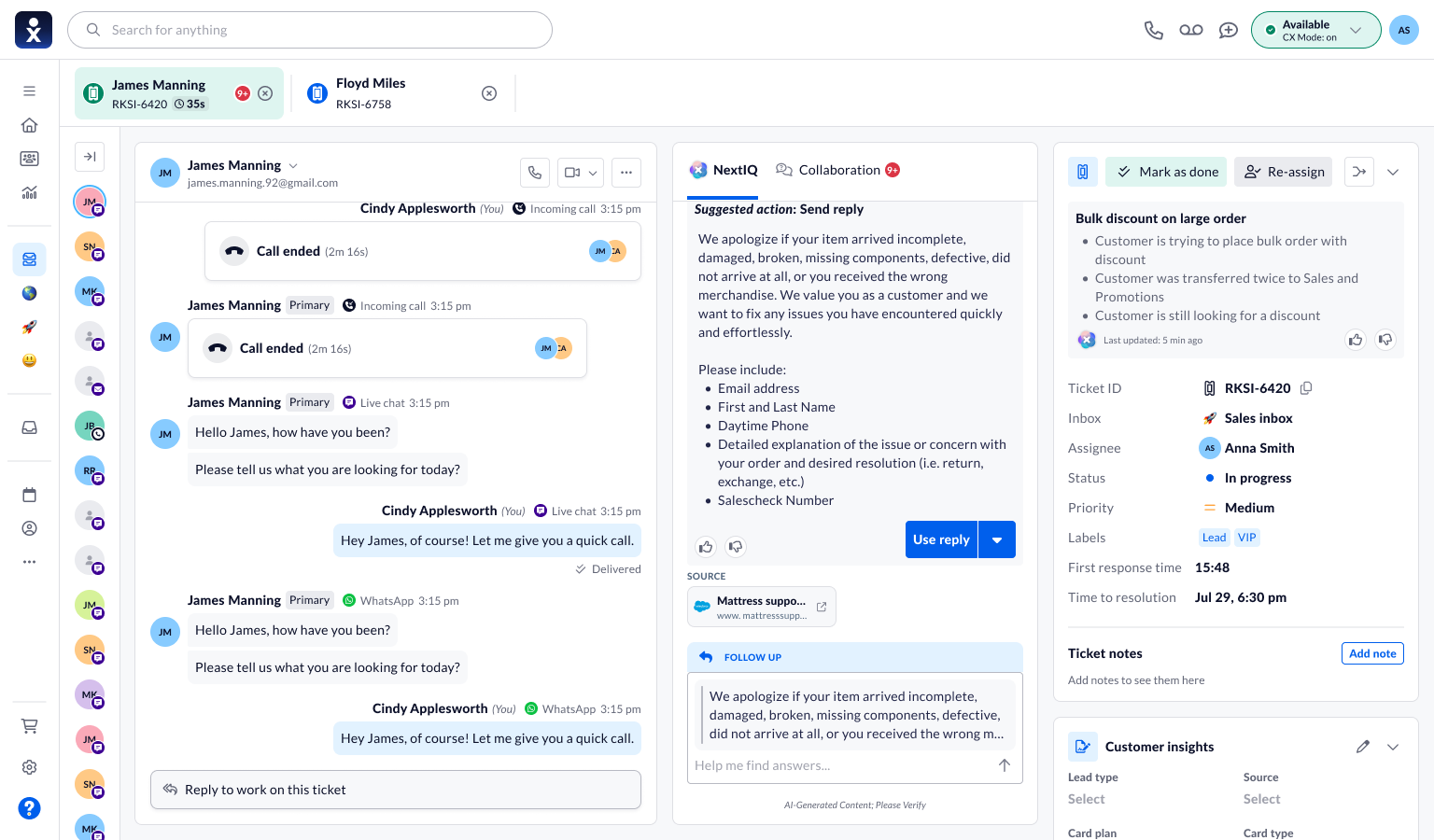This screenshot has width=1434, height=840.
Task: Edit Customer insights with pencil icon
Action: pyautogui.click(x=1363, y=747)
